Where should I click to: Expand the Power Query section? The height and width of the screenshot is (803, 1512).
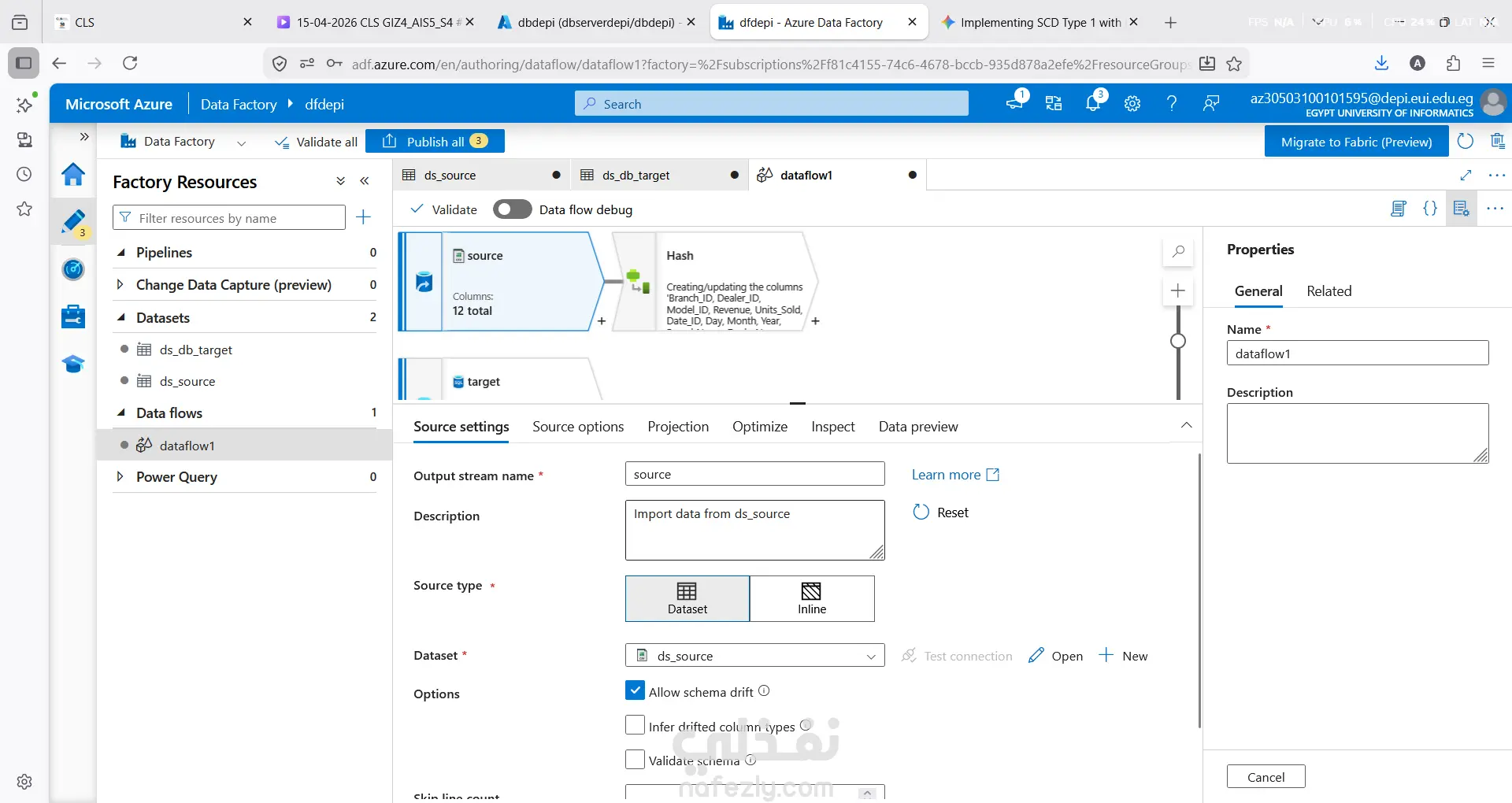tap(120, 476)
